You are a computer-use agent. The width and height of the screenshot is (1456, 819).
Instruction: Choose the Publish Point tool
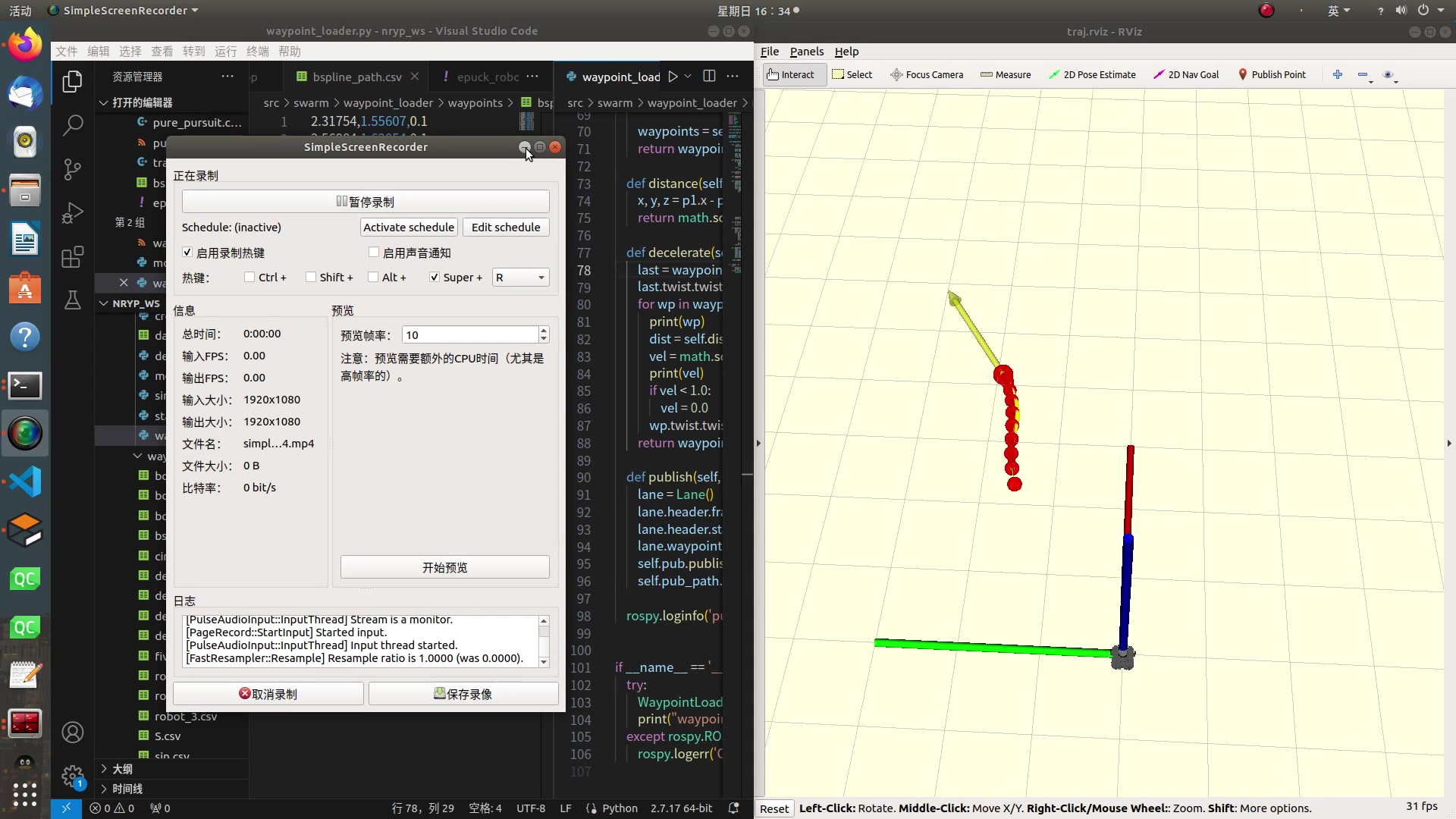point(1271,74)
